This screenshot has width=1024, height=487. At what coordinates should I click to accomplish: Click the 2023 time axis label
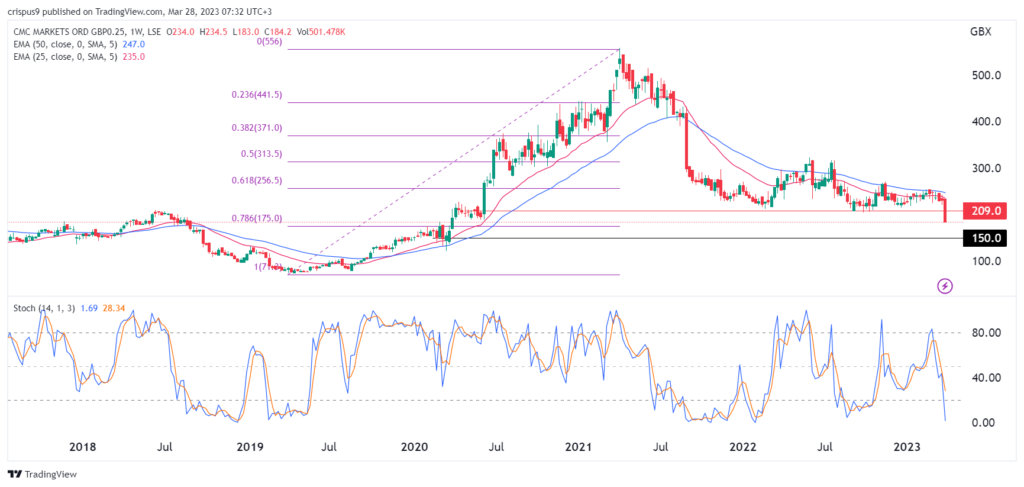(907, 447)
